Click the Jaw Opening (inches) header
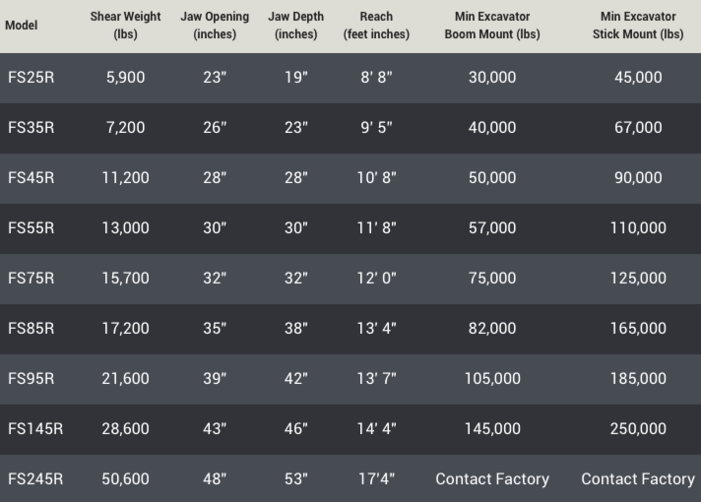The height and width of the screenshot is (502, 701). click(215, 25)
